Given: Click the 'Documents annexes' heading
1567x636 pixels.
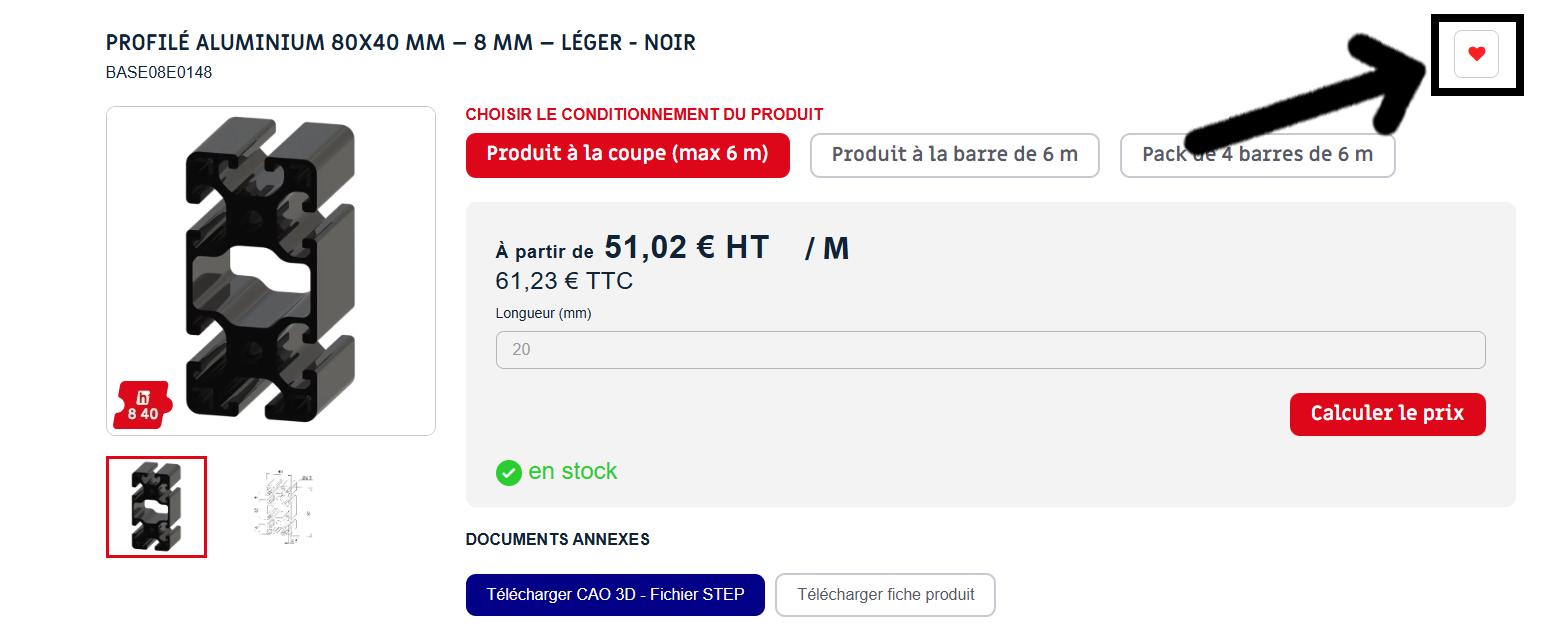Looking at the screenshot, I should (558, 539).
